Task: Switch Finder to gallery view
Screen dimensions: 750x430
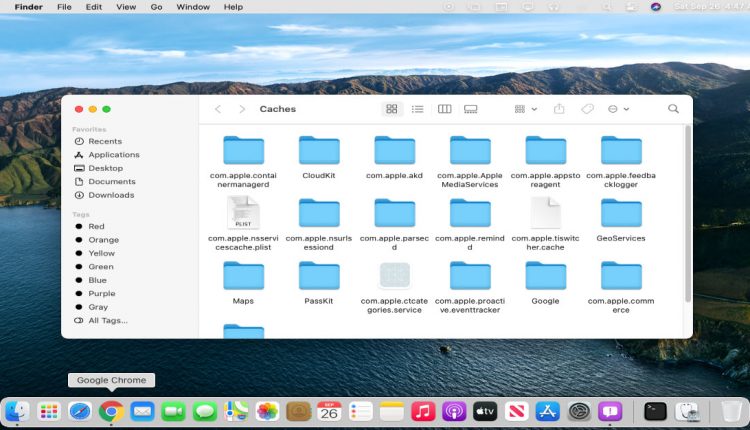Action: (471, 109)
